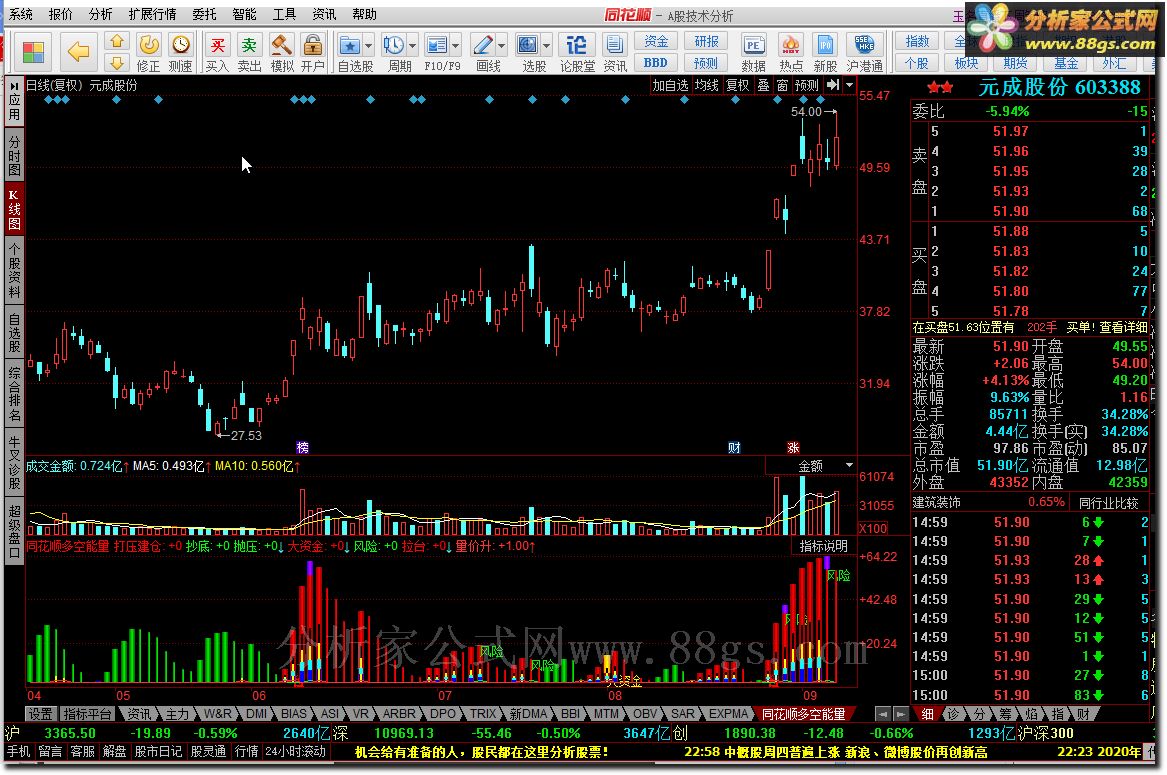Click the 买入 buy icon
The width and height of the screenshot is (1167, 775).
(x=217, y=52)
